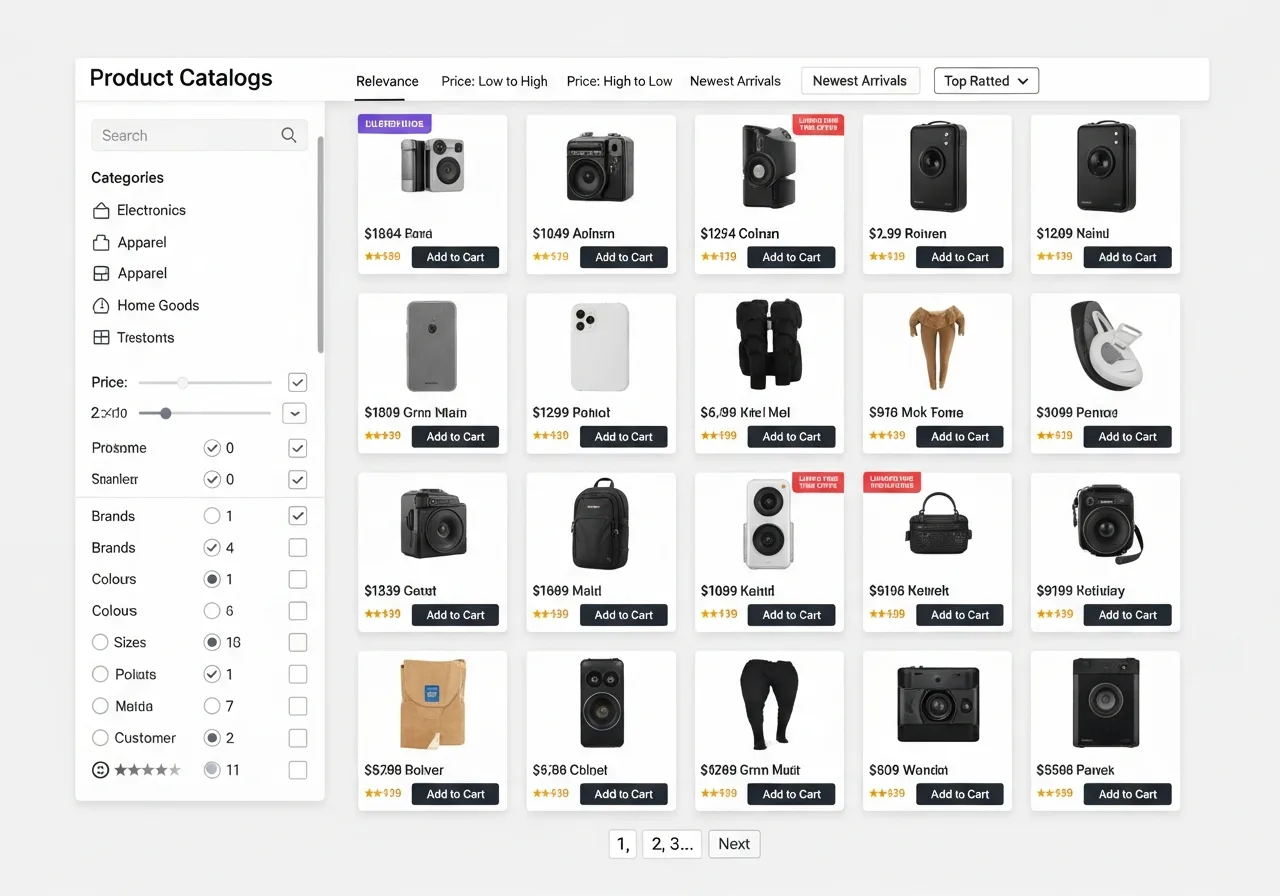Screen dimensions: 1280x896
Task: Click the search magnifier icon
Action: (x=288, y=135)
